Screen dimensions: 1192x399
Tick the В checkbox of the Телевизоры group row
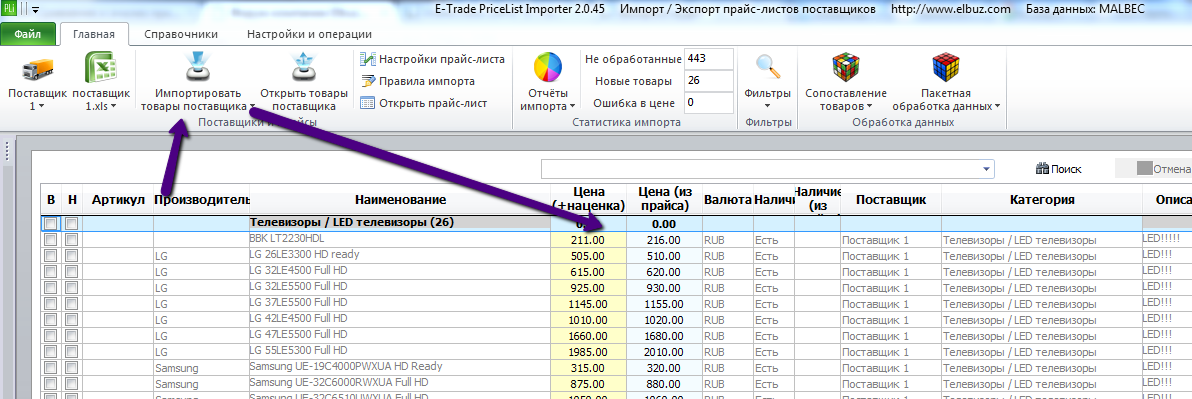coord(51,224)
